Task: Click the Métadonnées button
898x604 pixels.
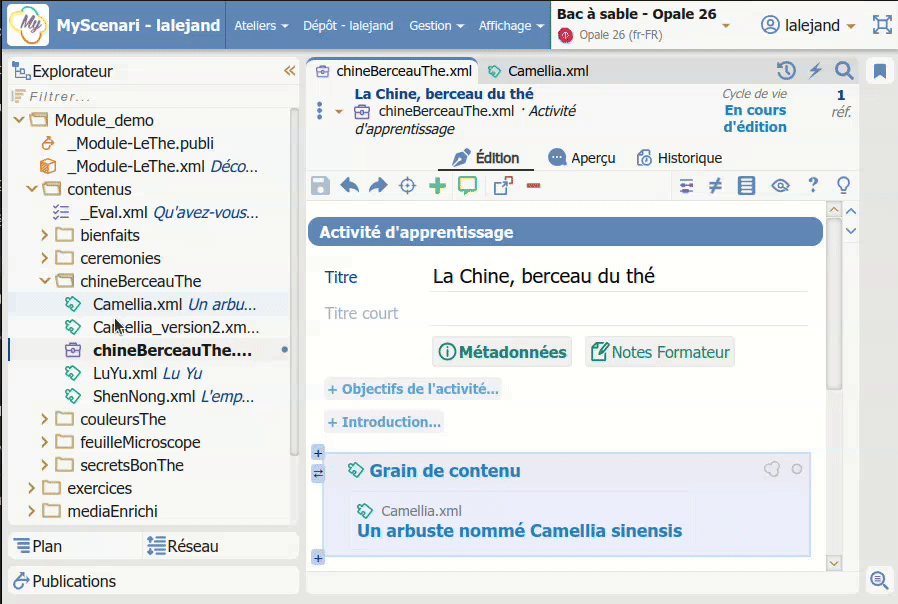Action: (x=502, y=352)
